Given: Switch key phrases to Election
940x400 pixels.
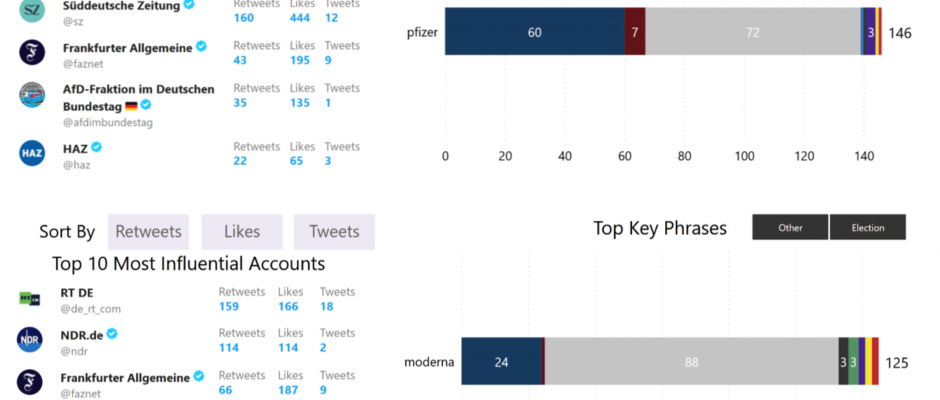Looking at the screenshot, I should (x=867, y=227).
